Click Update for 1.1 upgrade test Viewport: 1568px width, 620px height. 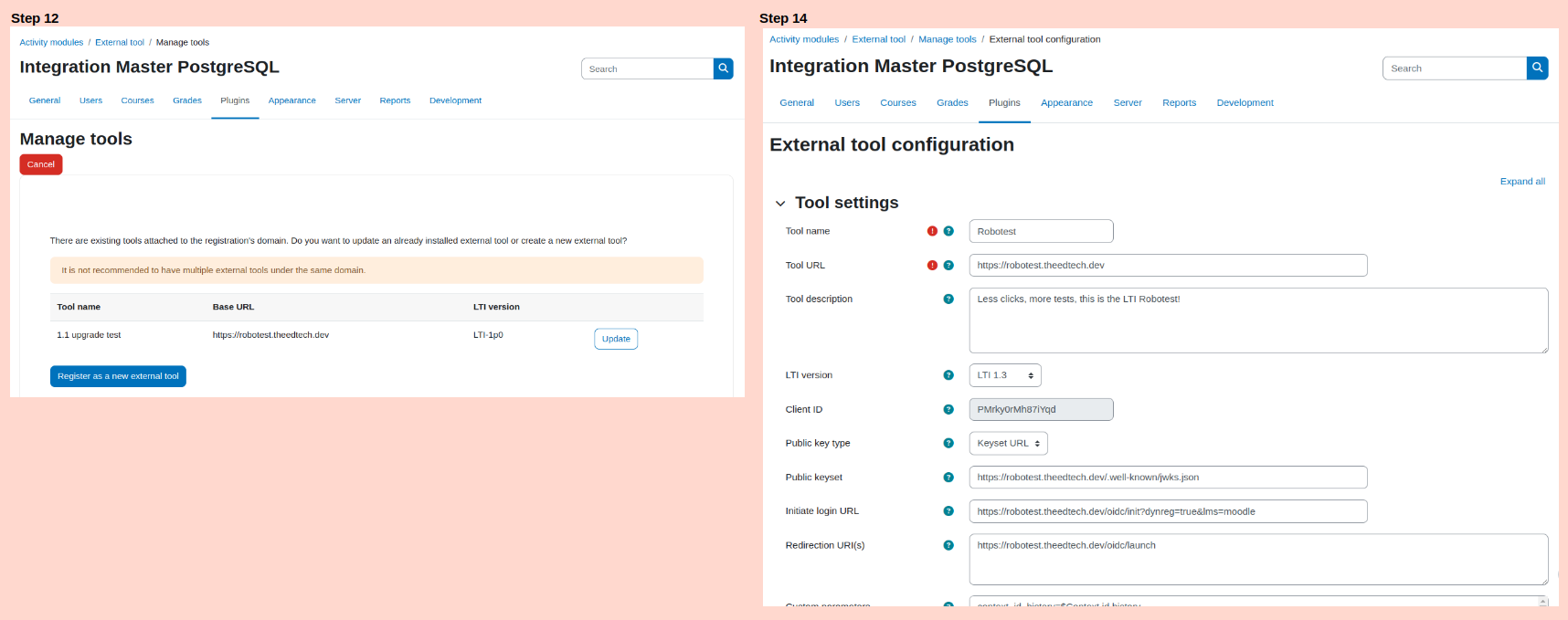[616, 339]
